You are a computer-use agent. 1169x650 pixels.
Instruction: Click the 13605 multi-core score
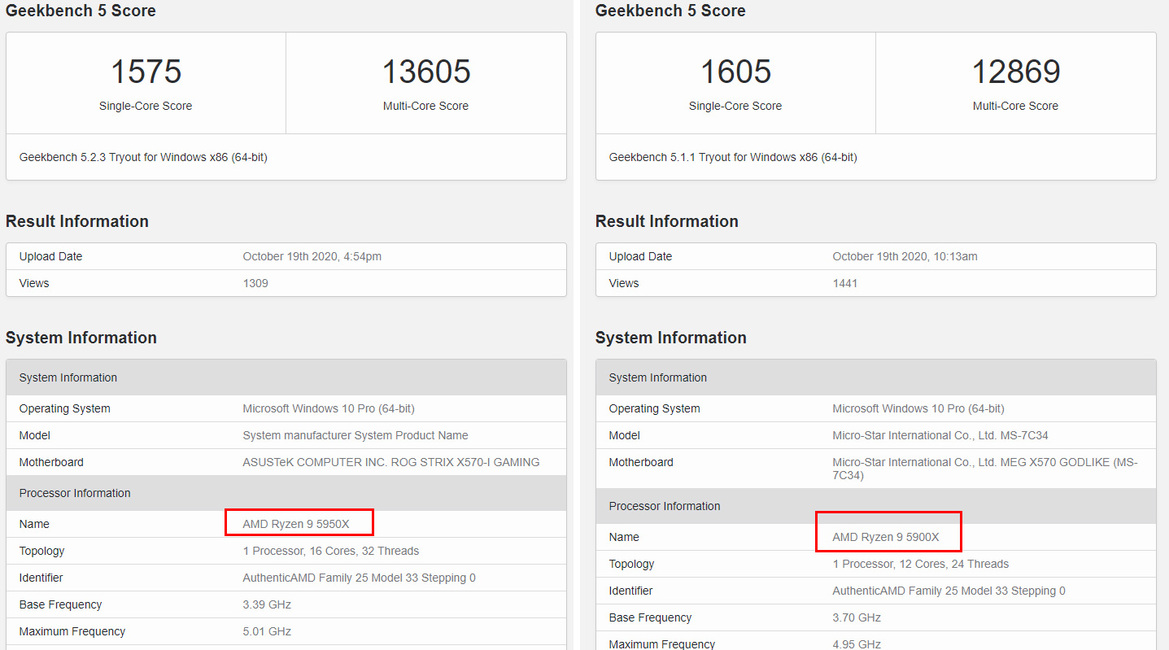point(426,72)
